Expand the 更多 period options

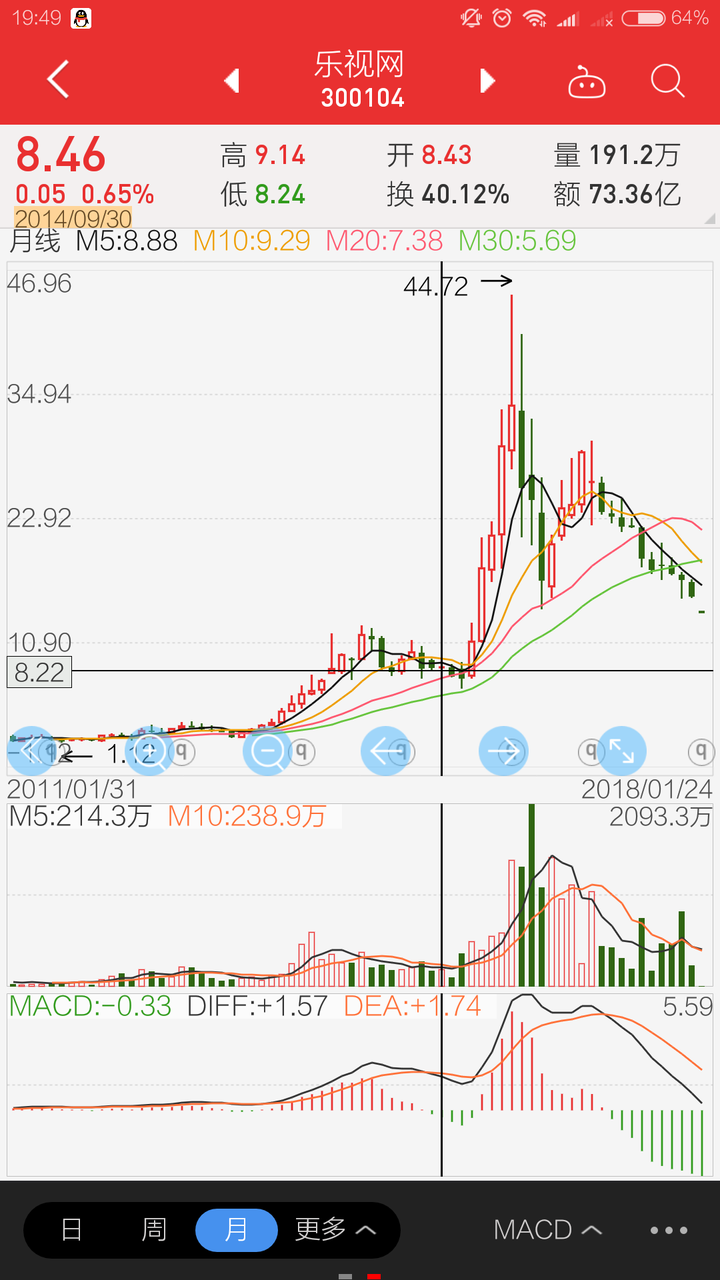(335, 1230)
